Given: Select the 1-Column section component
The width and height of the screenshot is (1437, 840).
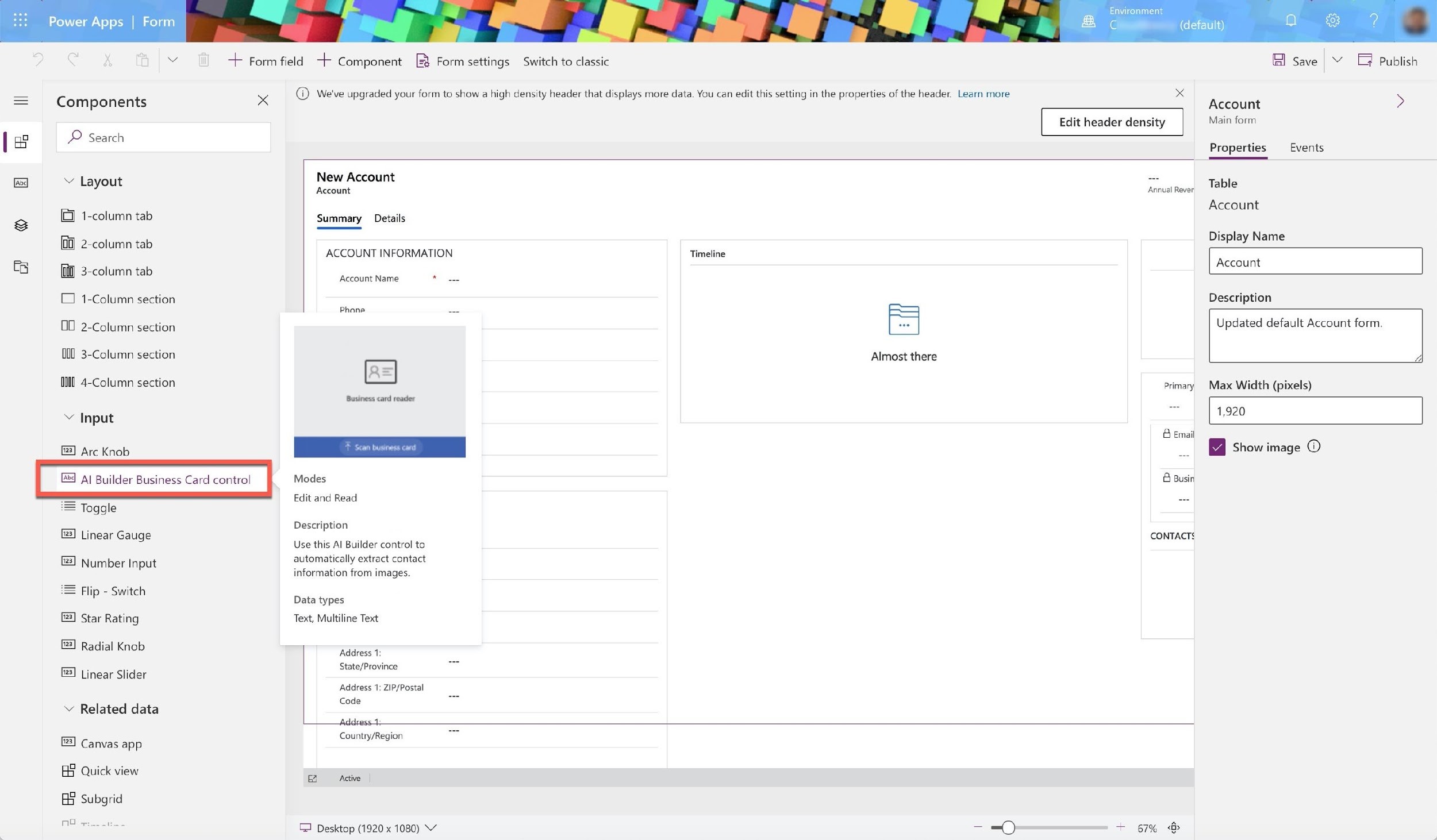Looking at the screenshot, I should click(118, 299).
